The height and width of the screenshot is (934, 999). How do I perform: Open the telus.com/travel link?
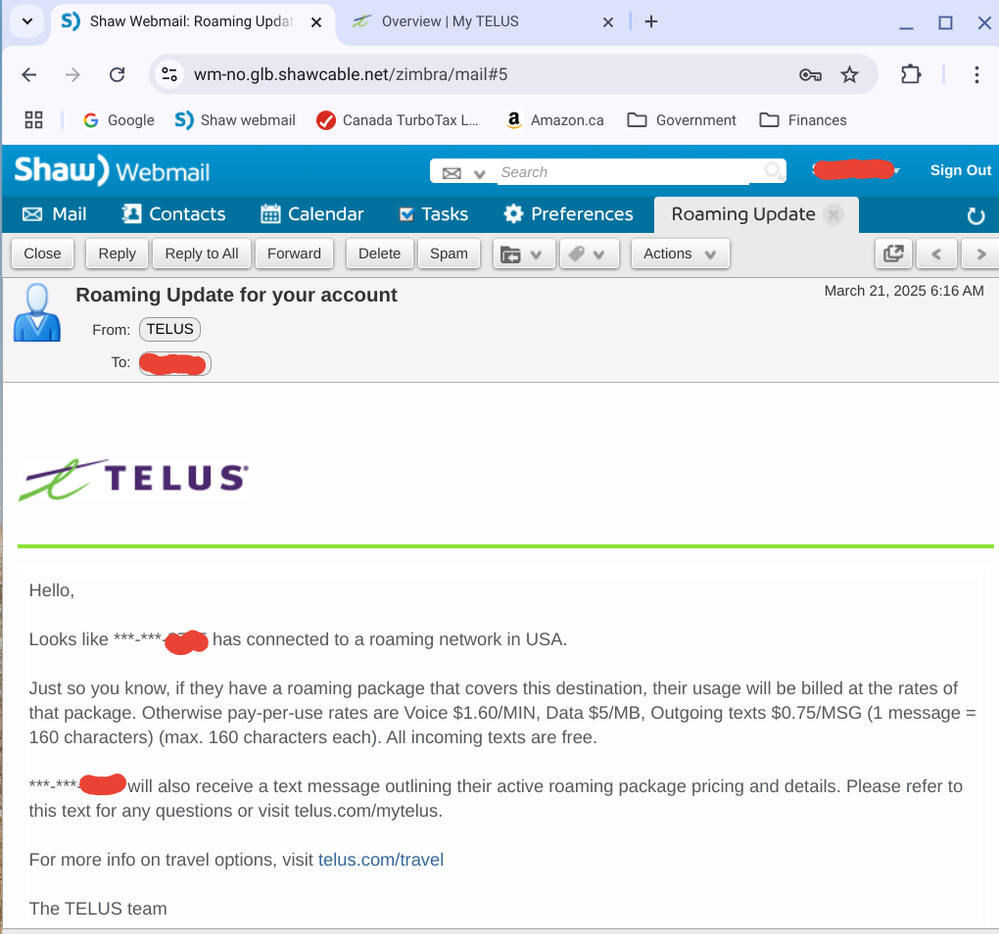380,859
